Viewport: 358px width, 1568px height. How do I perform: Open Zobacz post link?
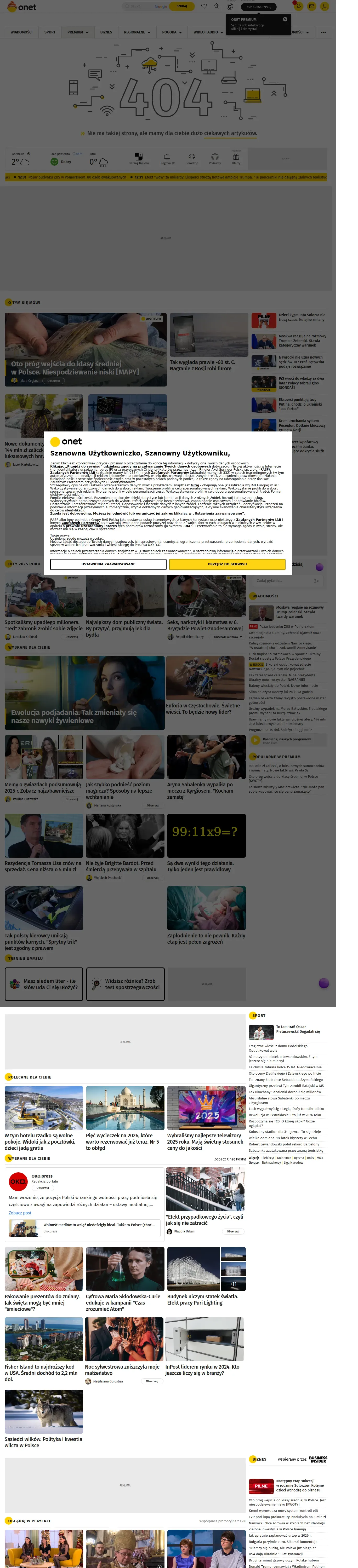(20, 1213)
